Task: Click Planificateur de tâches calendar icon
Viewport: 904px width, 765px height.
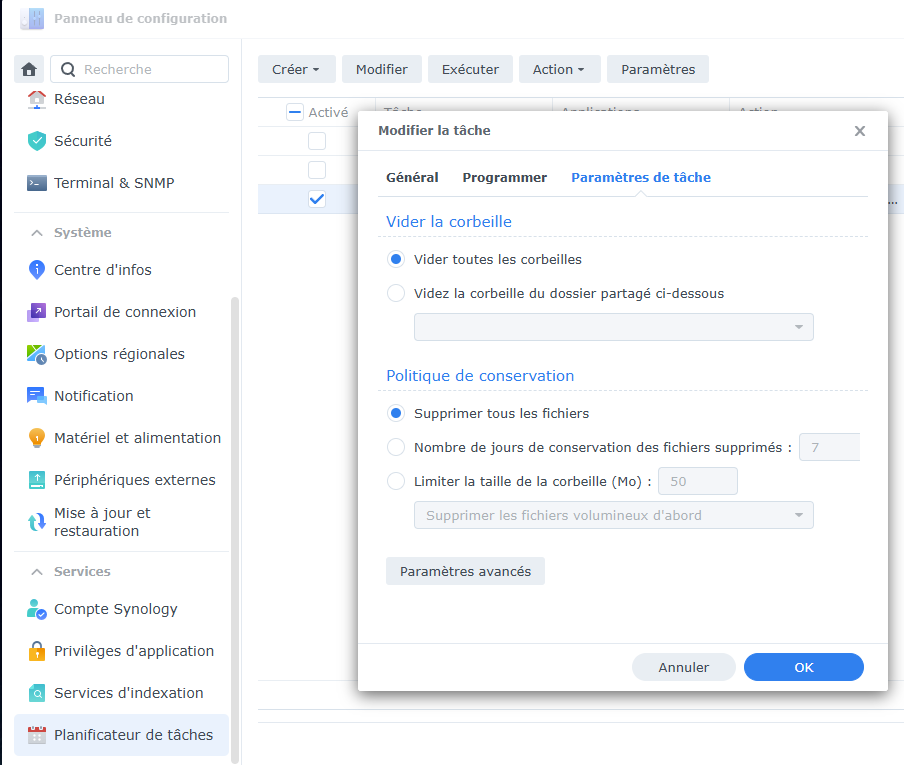Action: point(37,735)
